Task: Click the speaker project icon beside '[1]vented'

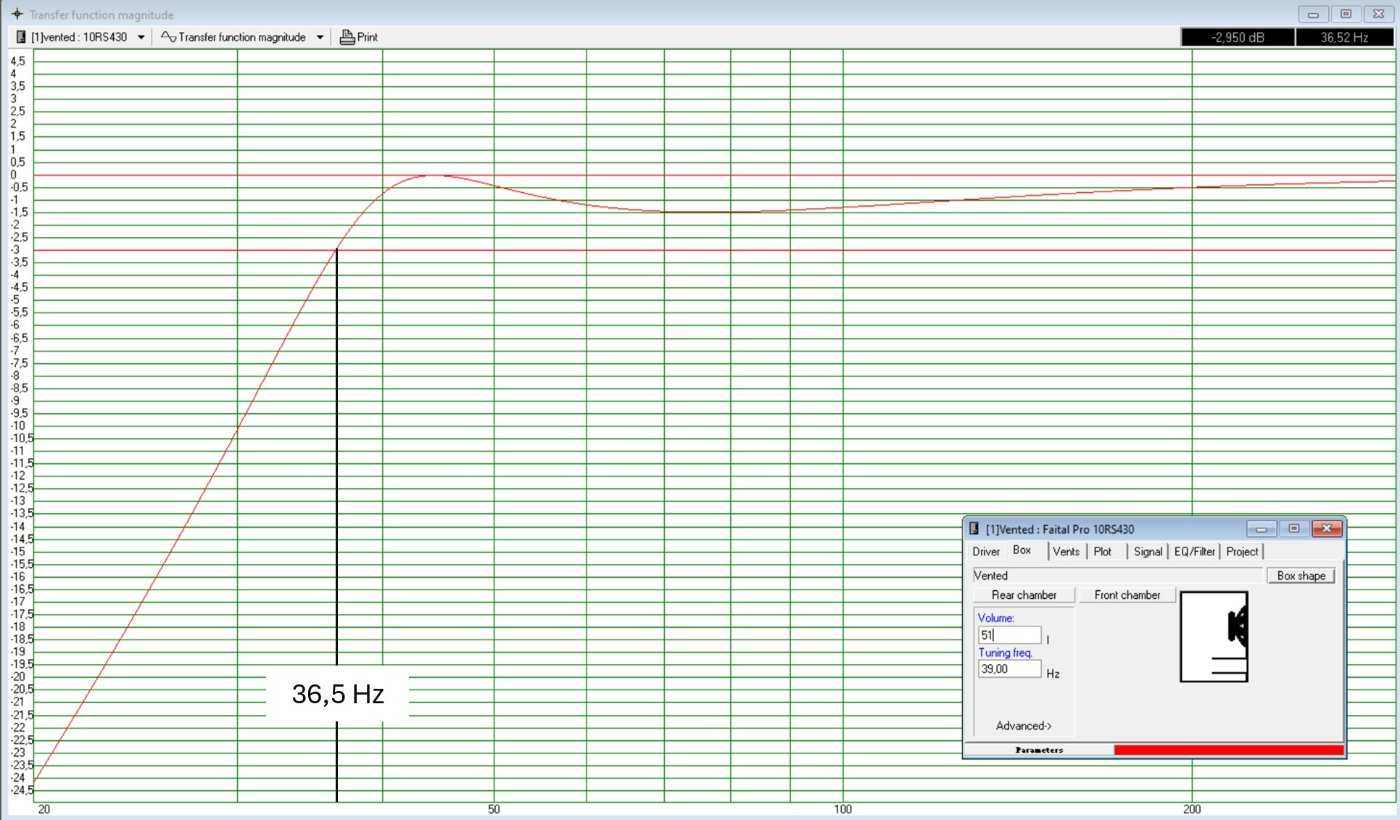Action: (x=22, y=37)
